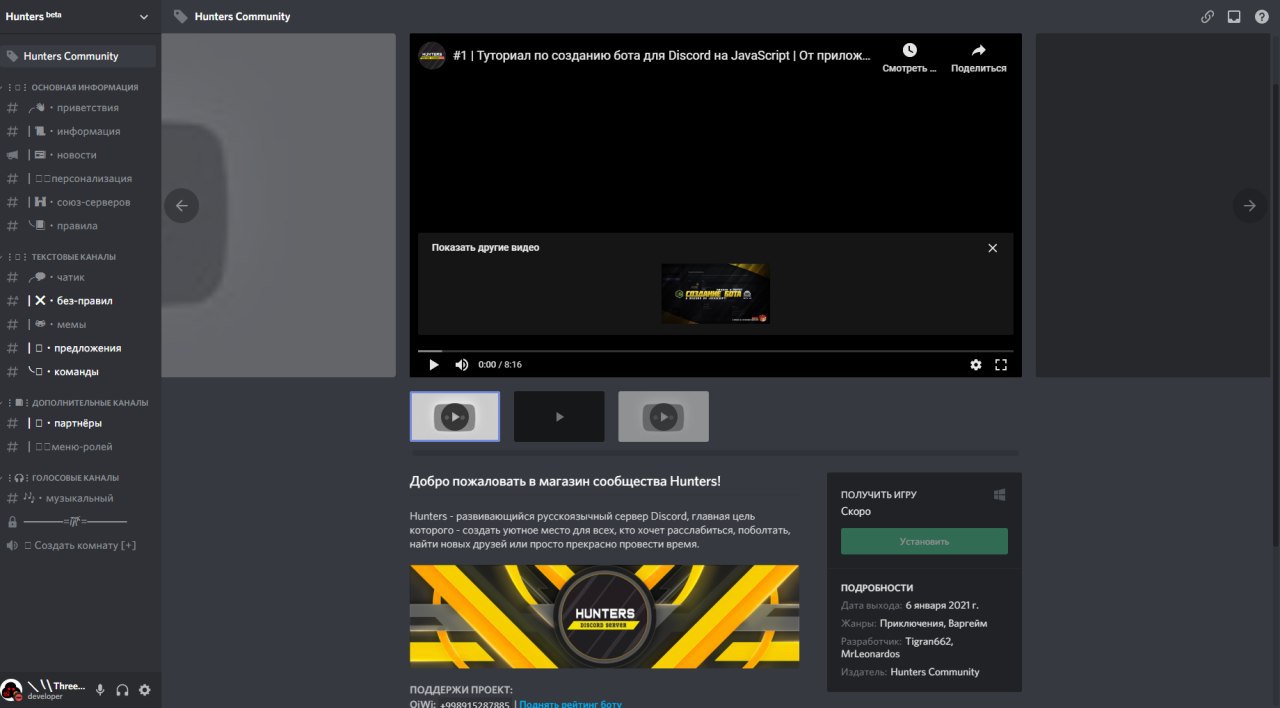
Task: Click the release date 6 января 2021 г.
Action: (942, 605)
